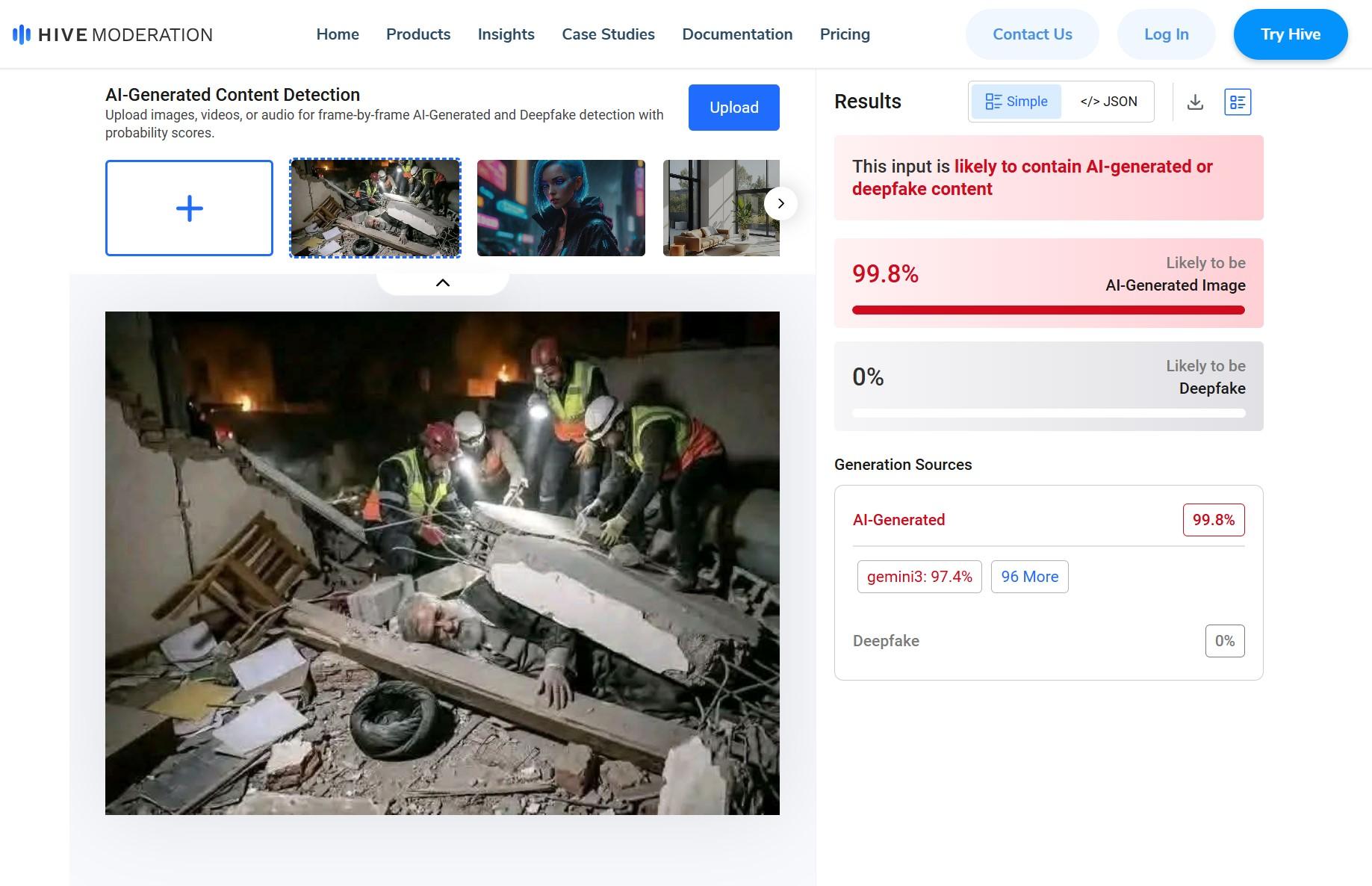Click the plus icon to add media
The width and height of the screenshot is (1372, 886).
point(189,208)
